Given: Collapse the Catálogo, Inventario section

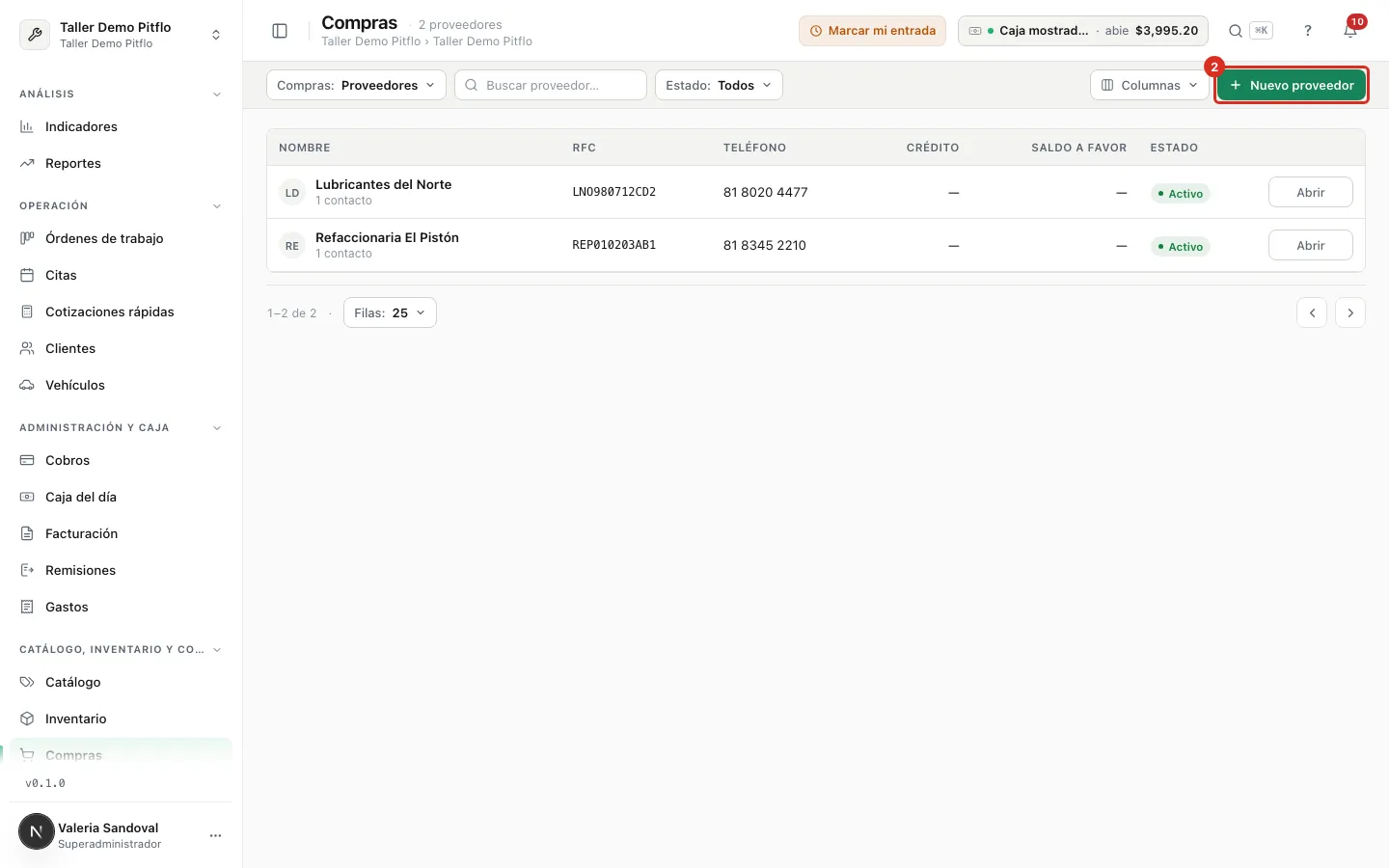Looking at the screenshot, I should (x=217, y=650).
